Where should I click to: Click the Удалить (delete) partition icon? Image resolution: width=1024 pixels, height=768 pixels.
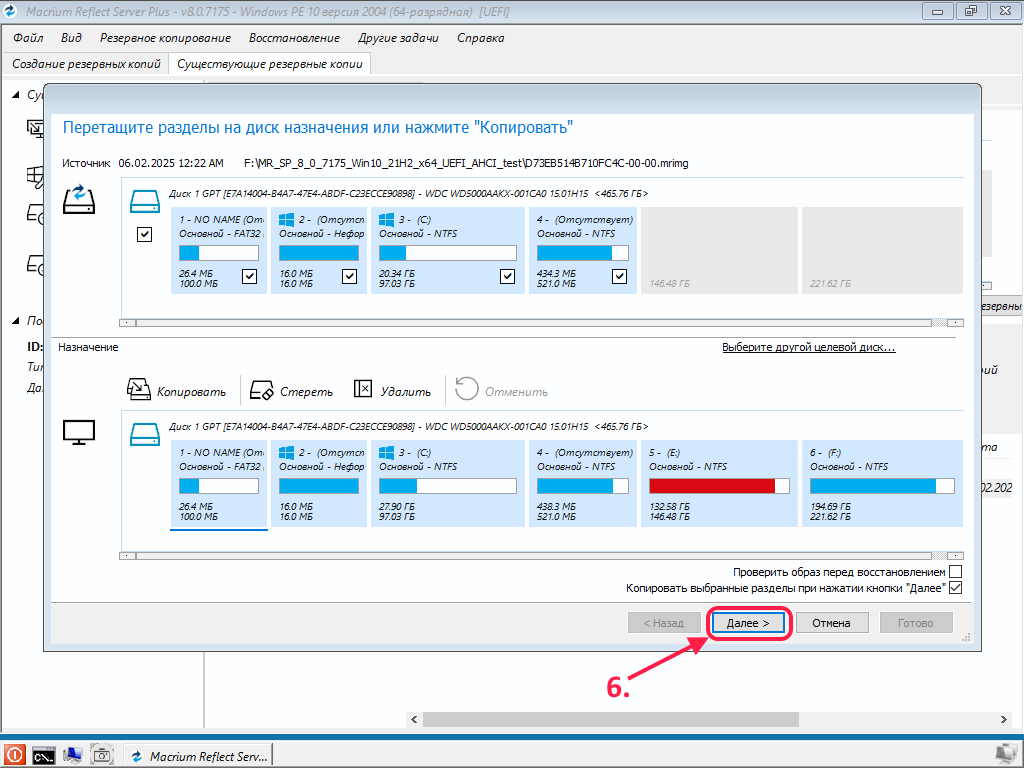tap(363, 391)
